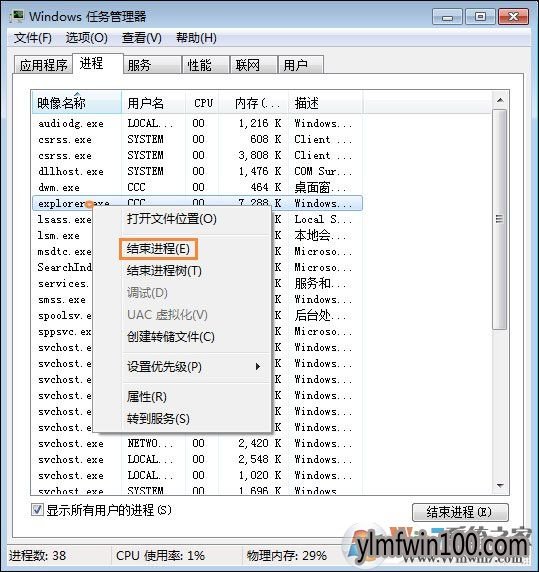The image size is (539, 572).
Task: Maximize the Task Manager window
Action: coord(480,17)
